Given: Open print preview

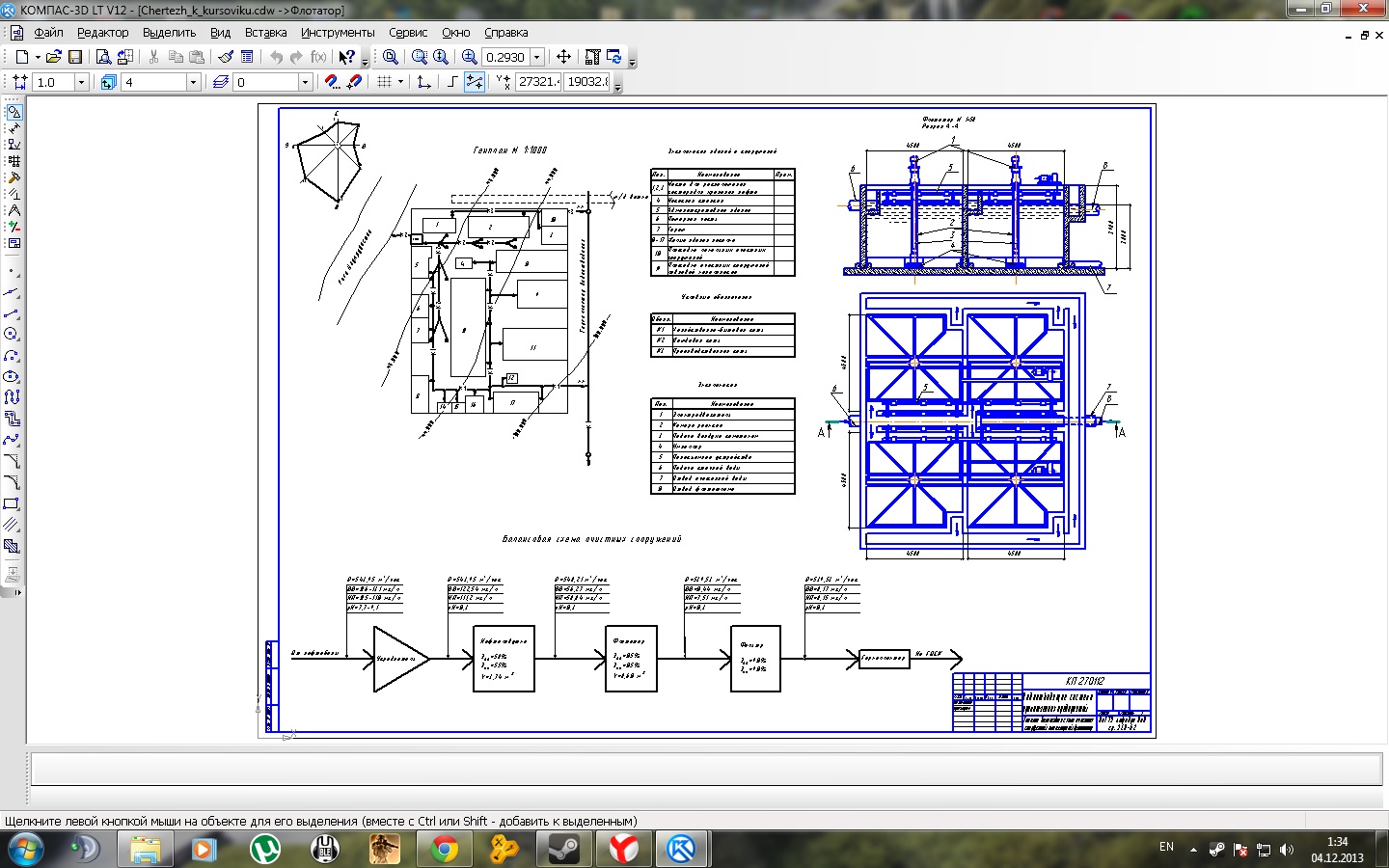Looking at the screenshot, I should coord(103,57).
